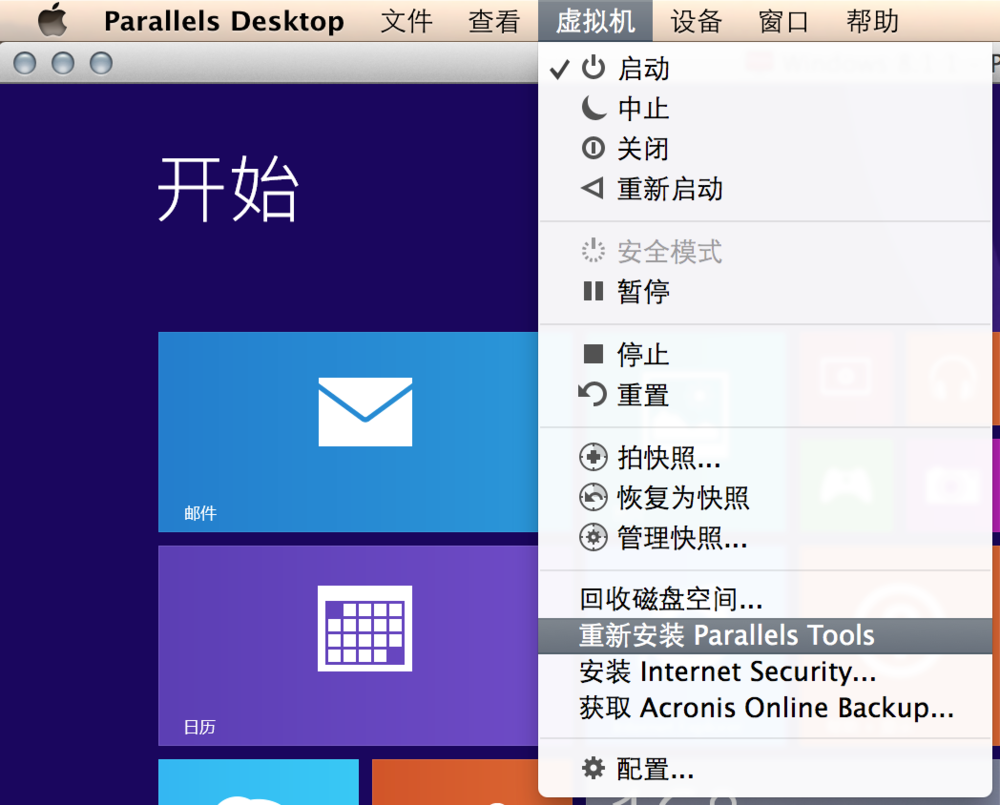1000x805 pixels.
Task: Open 管理快照... snapshot manager
Action: point(765,538)
